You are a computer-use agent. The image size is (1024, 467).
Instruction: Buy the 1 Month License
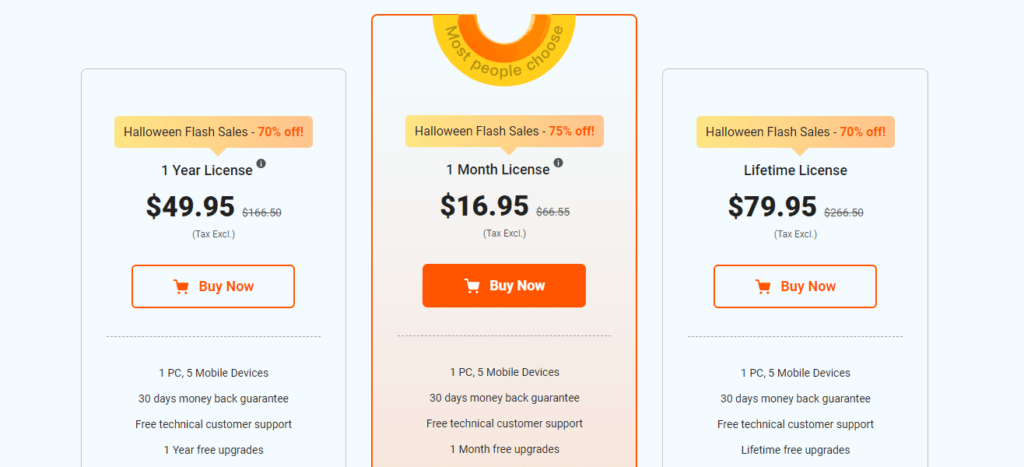click(x=504, y=285)
